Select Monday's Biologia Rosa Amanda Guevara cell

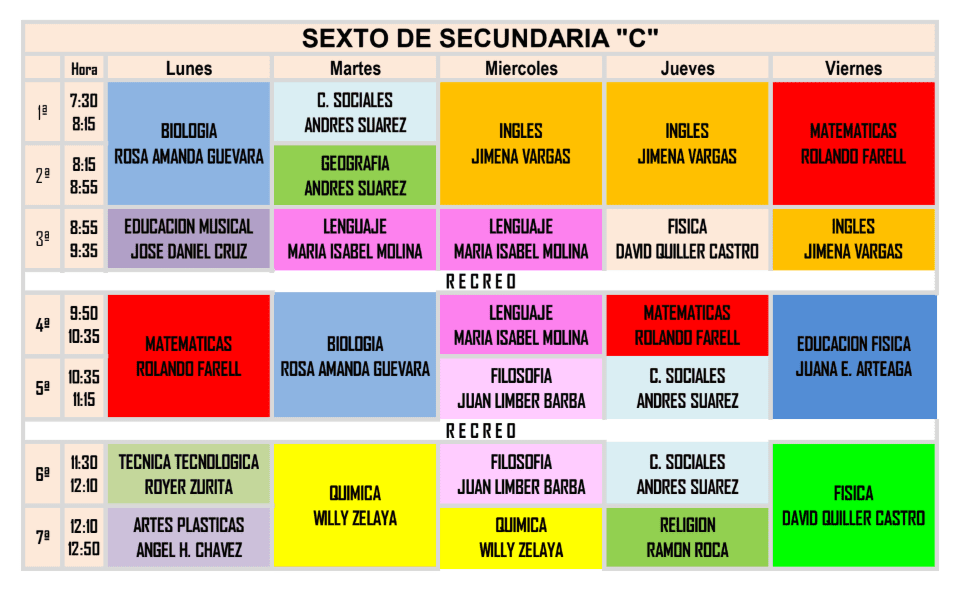coord(189,143)
